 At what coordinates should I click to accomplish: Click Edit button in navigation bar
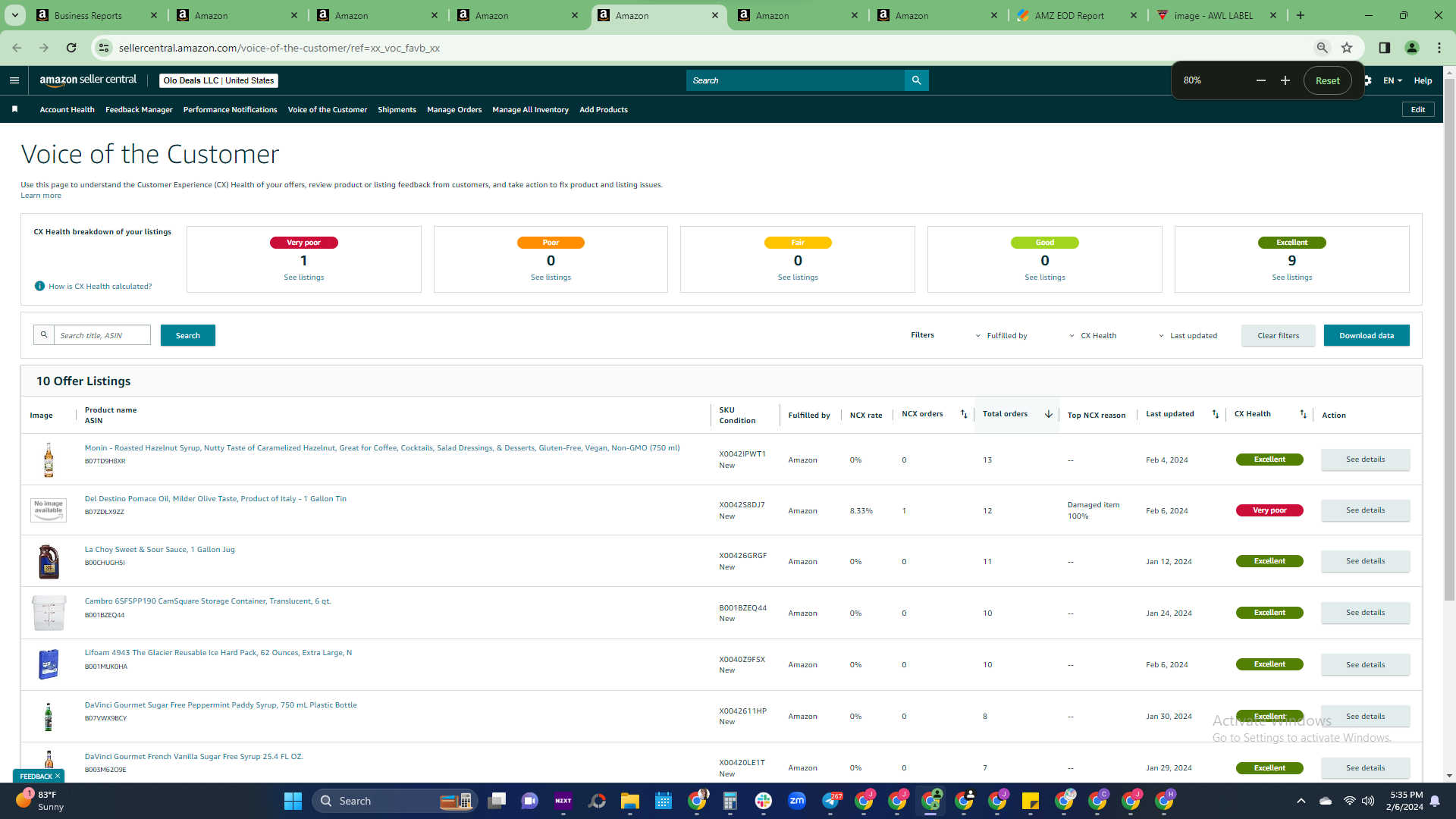[x=1418, y=110]
